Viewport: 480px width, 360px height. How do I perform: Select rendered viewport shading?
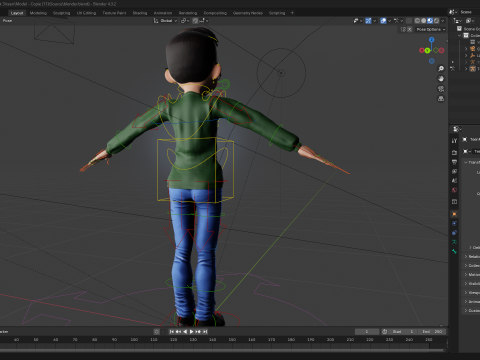coord(436,21)
